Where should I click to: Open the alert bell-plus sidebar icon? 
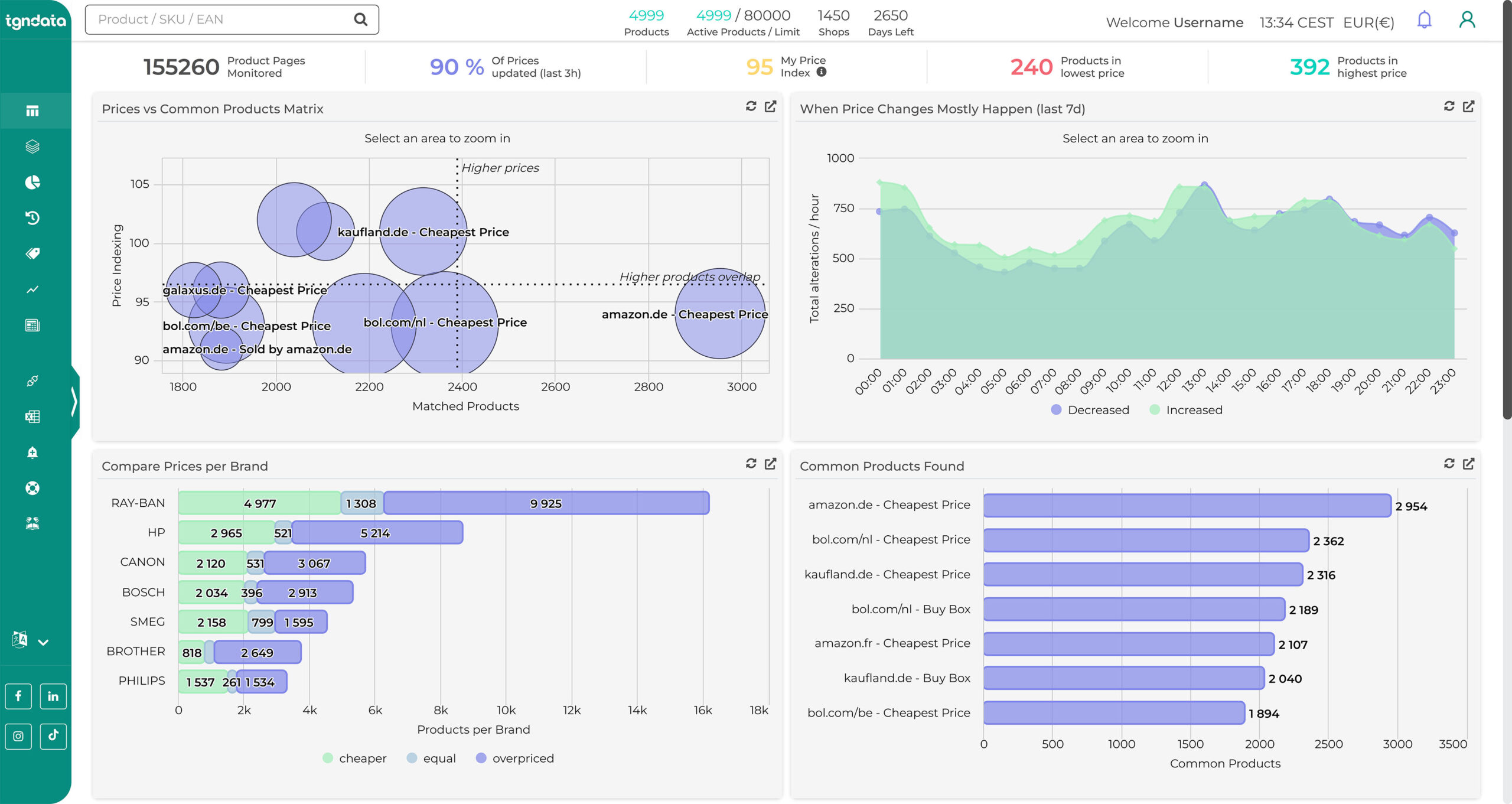tap(32, 453)
